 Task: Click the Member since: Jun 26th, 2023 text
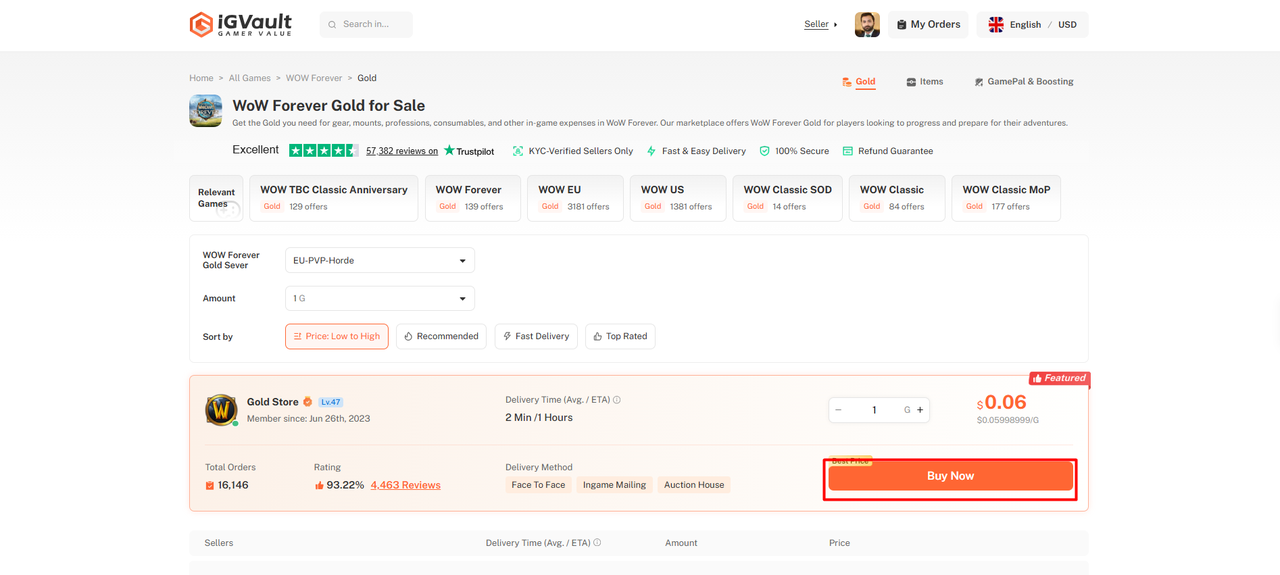(308, 419)
